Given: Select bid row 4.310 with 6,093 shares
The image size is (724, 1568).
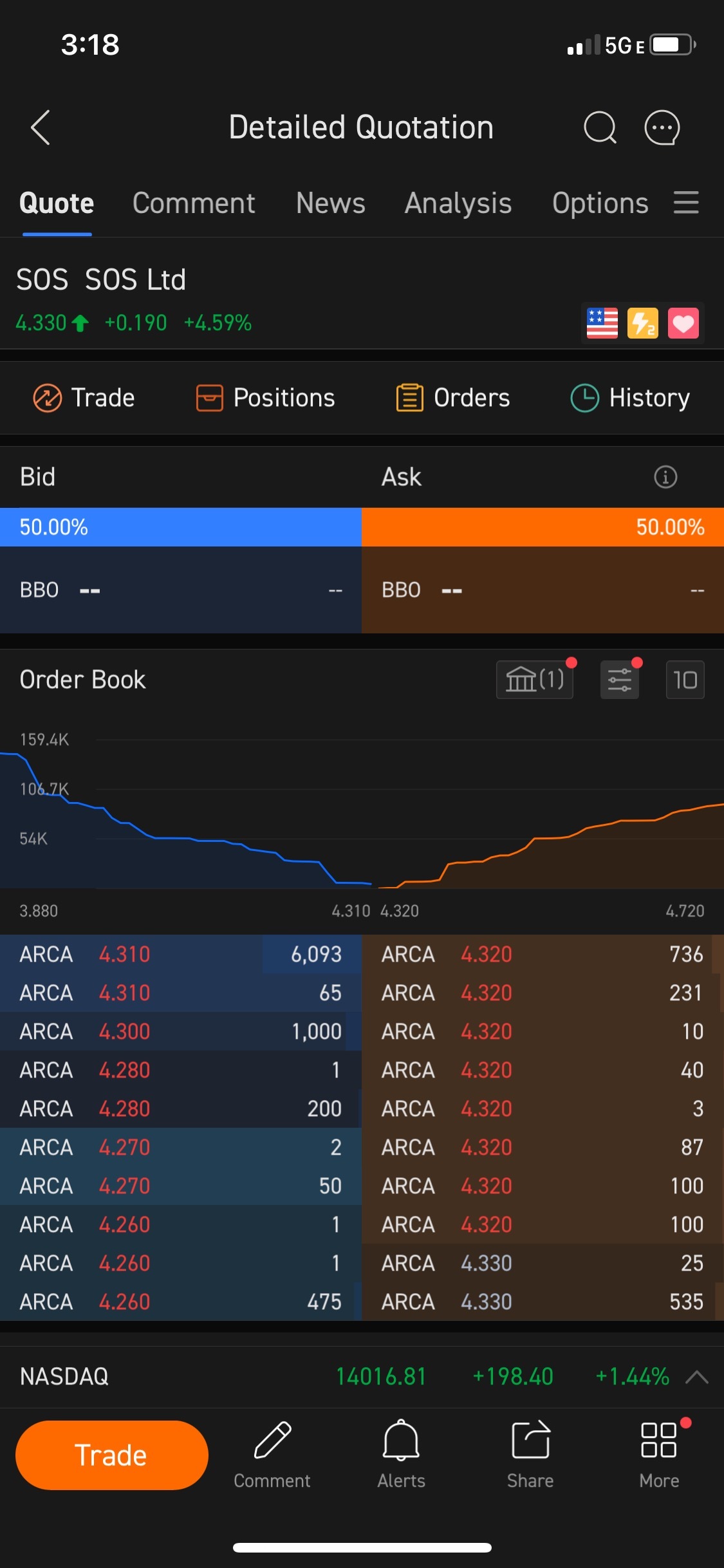Looking at the screenshot, I should click(181, 954).
